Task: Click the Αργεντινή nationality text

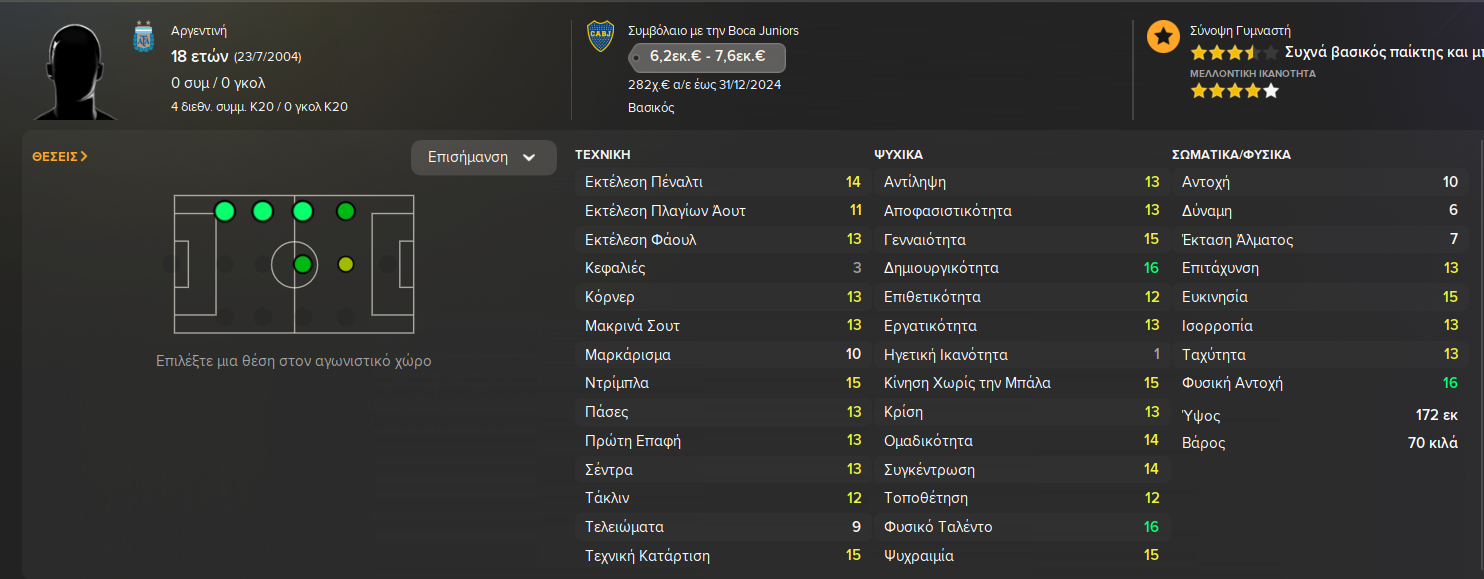Action: click(x=199, y=31)
